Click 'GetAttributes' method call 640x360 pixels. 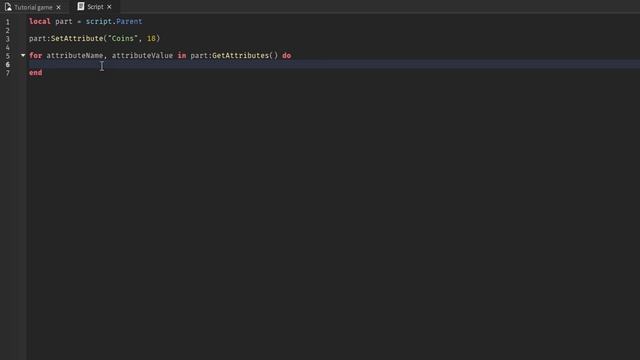point(240,55)
